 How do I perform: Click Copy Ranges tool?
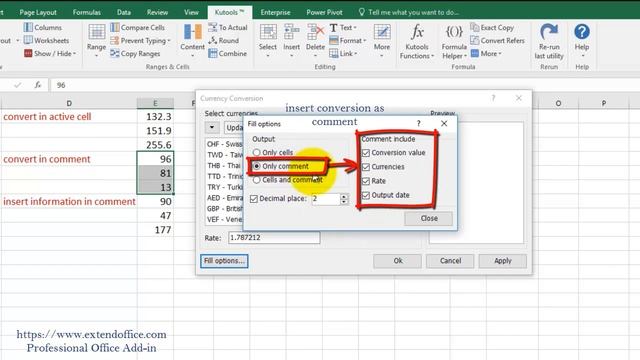(x=135, y=53)
